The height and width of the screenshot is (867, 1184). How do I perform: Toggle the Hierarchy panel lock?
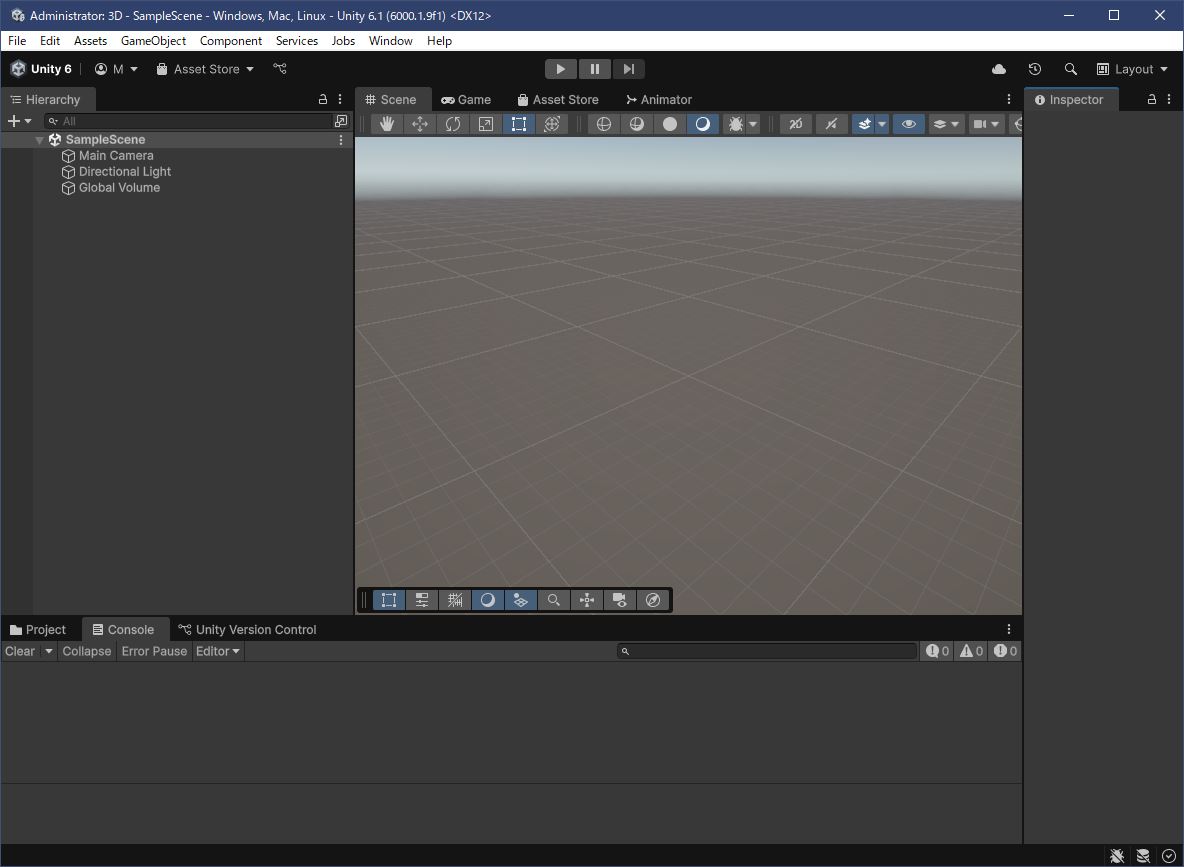pos(322,99)
